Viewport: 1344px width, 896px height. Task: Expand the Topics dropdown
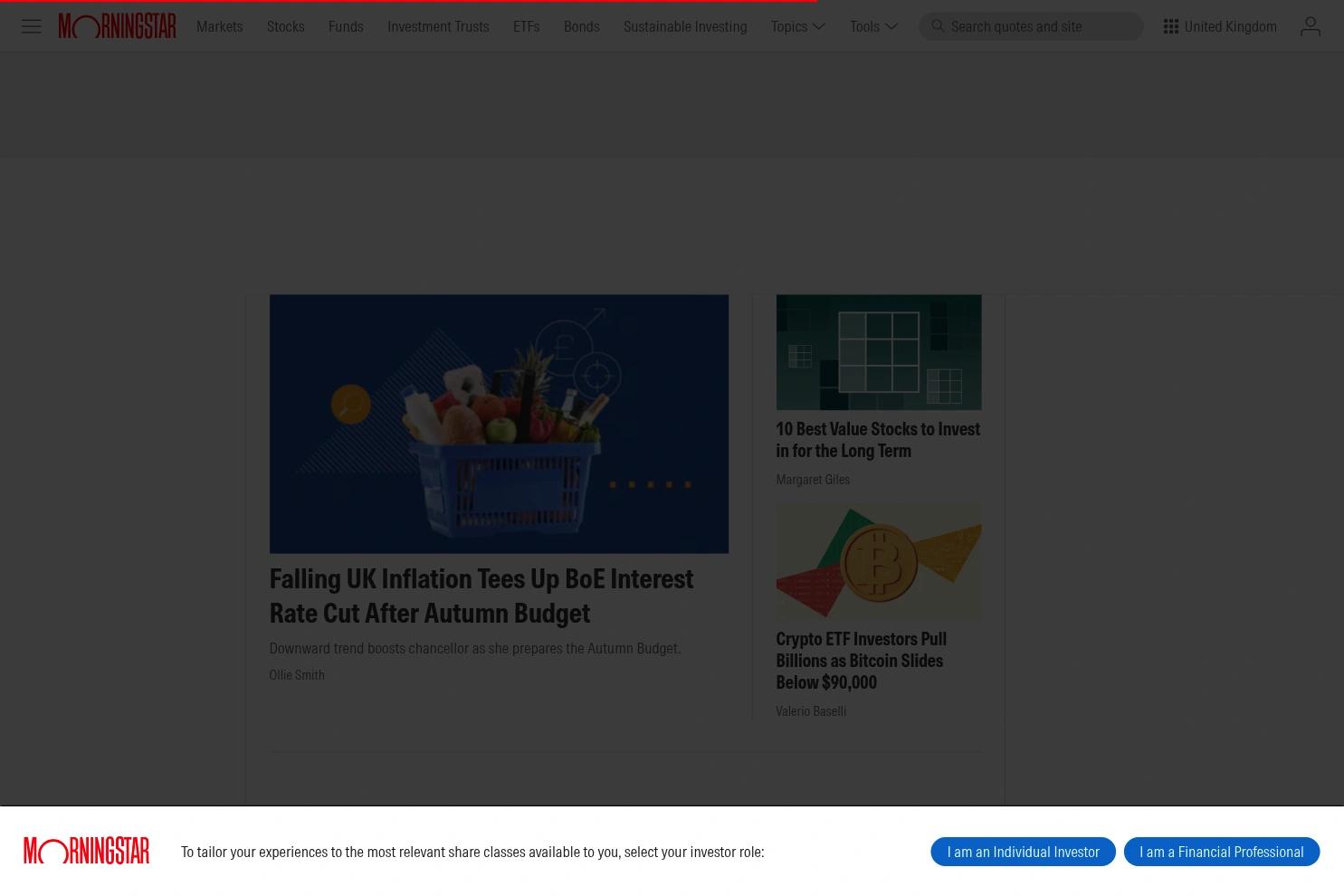[x=798, y=26]
